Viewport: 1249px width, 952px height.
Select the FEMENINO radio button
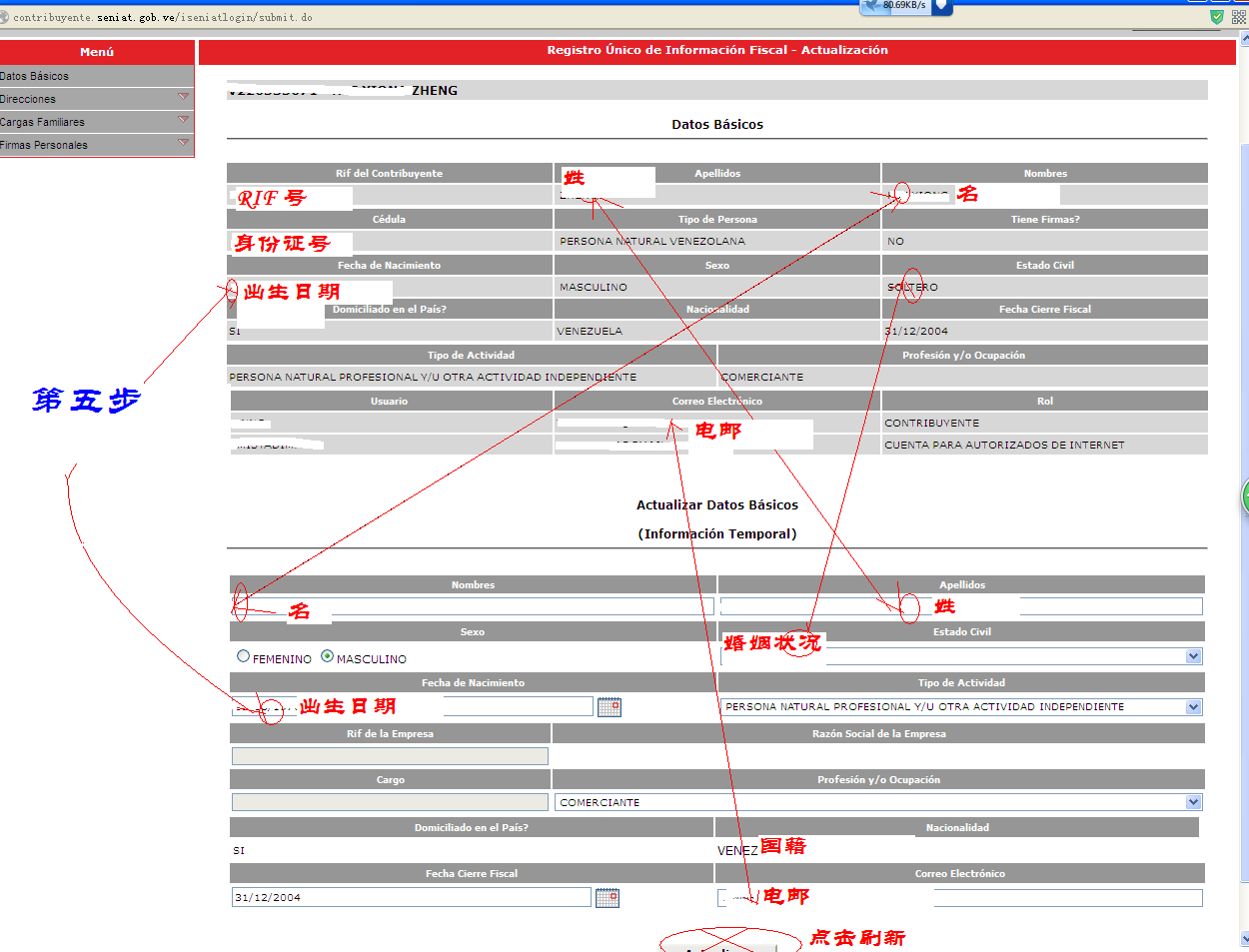[x=243, y=656]
